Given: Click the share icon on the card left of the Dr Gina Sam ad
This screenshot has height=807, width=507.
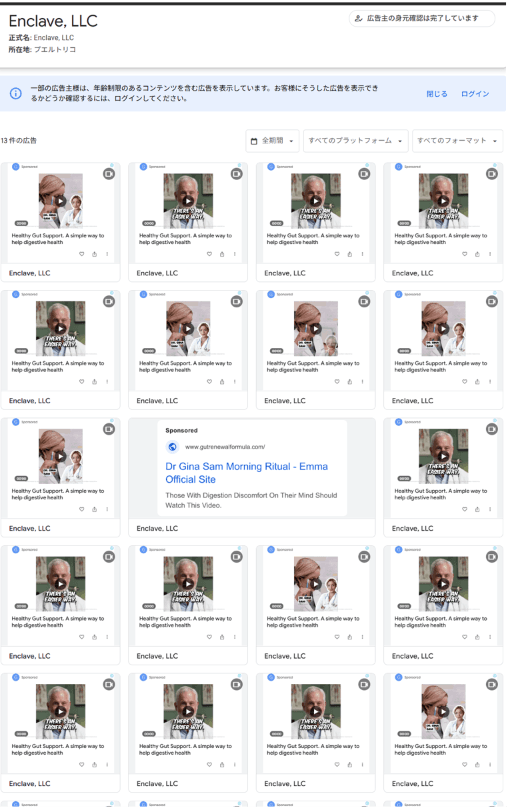Looking at the screenshot, I should 94,509.
